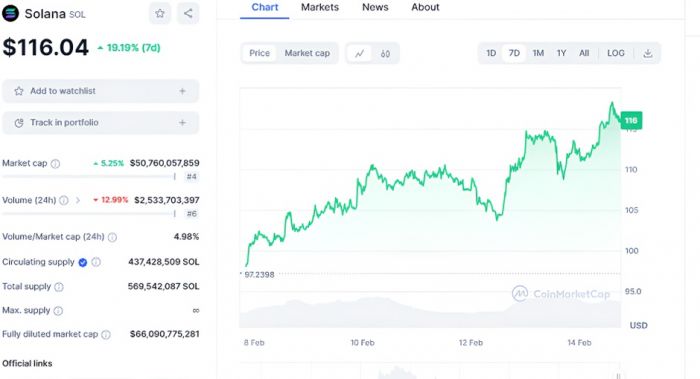The height and width of the screenshot is (379, 700).
Task: Expand Track in portfolio plus sign
Action: 182,123
